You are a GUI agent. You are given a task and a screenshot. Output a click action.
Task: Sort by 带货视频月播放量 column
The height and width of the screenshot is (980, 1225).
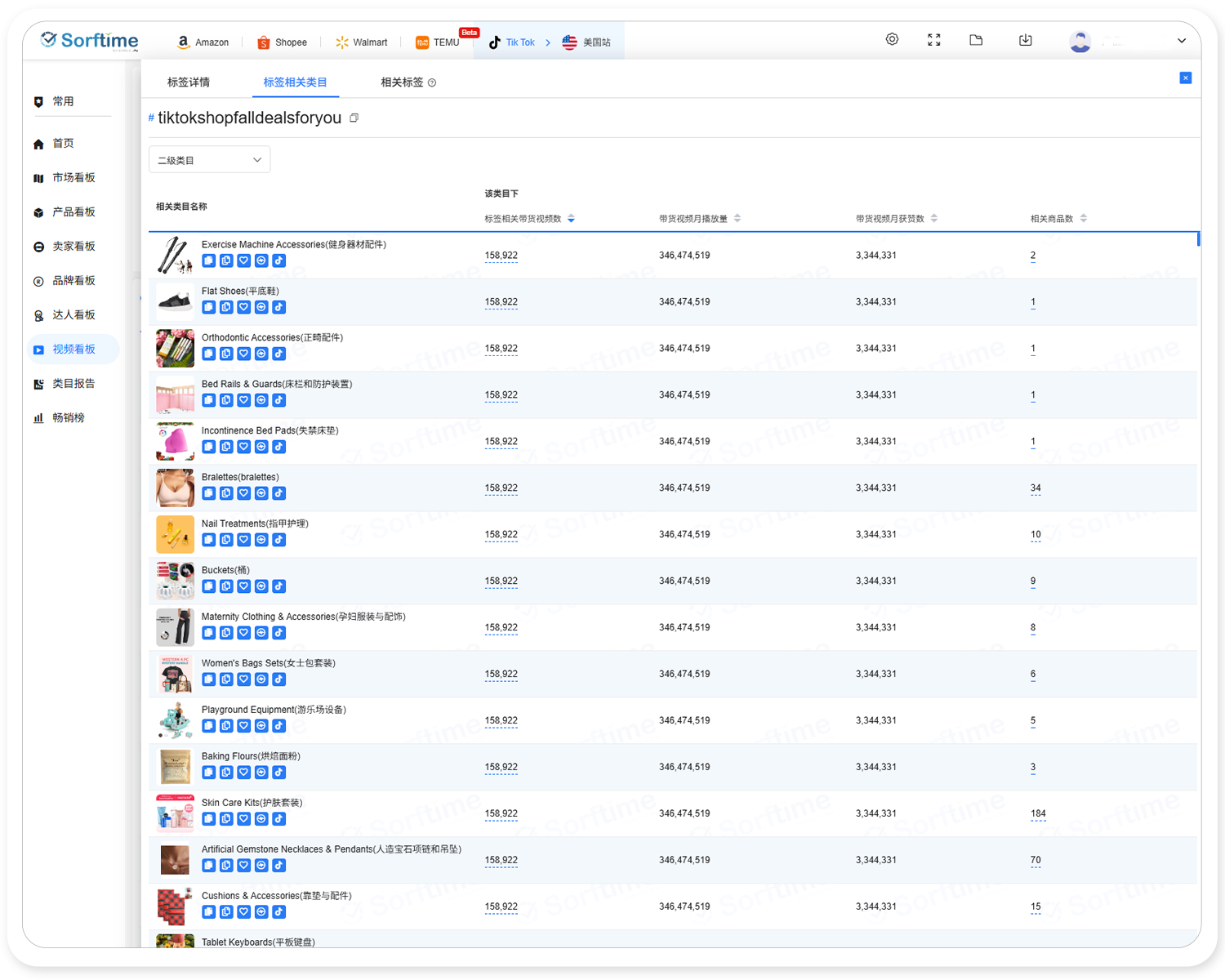point(737,219)
